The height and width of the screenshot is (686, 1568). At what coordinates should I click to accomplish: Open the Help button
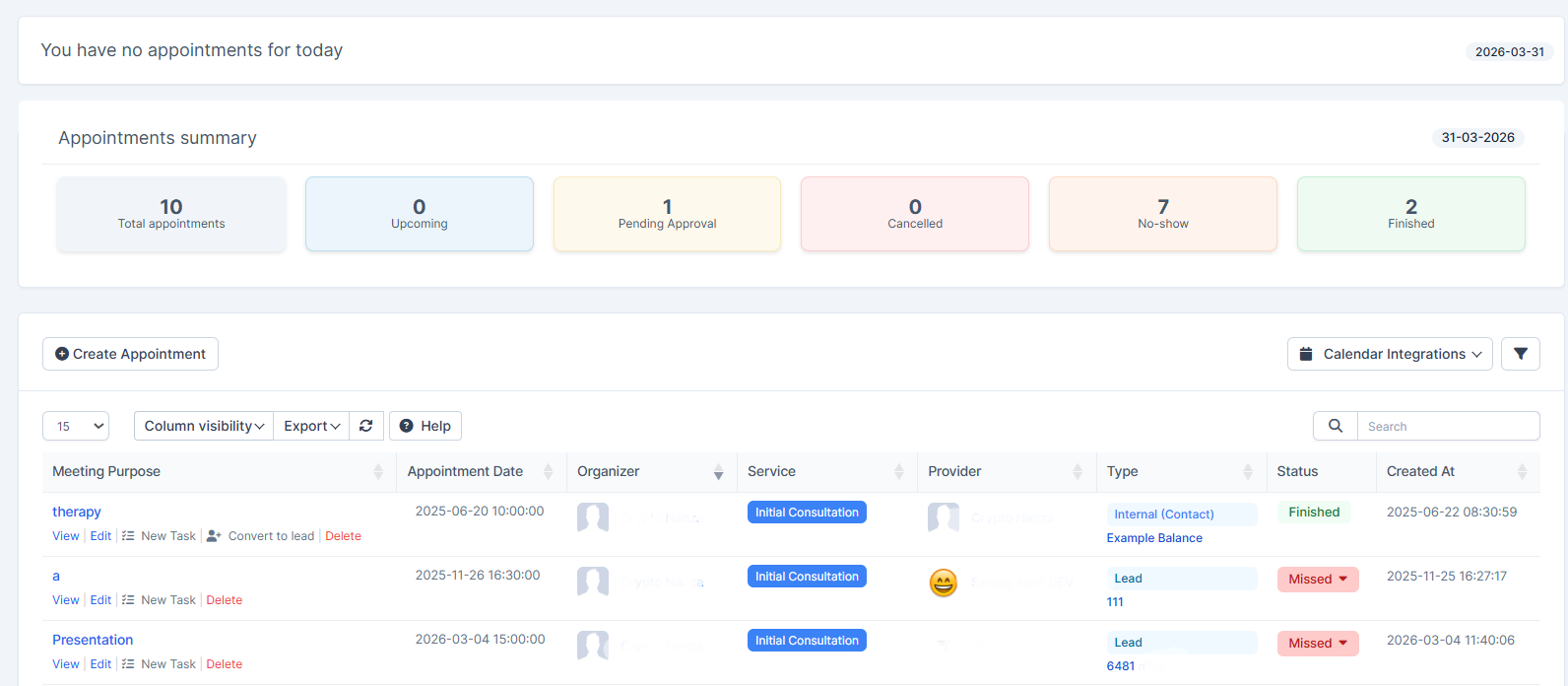[x=425, y=426]
